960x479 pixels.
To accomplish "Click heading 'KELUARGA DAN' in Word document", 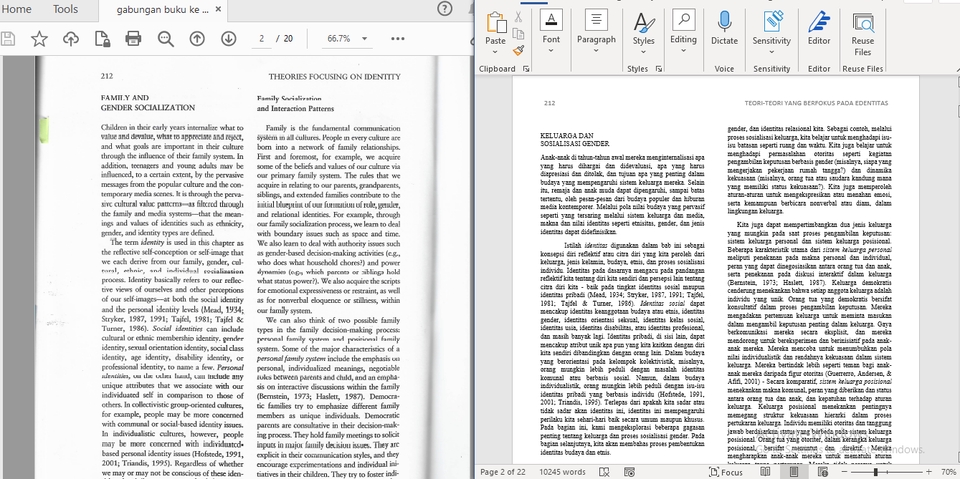I will click(x=567, y=135).
